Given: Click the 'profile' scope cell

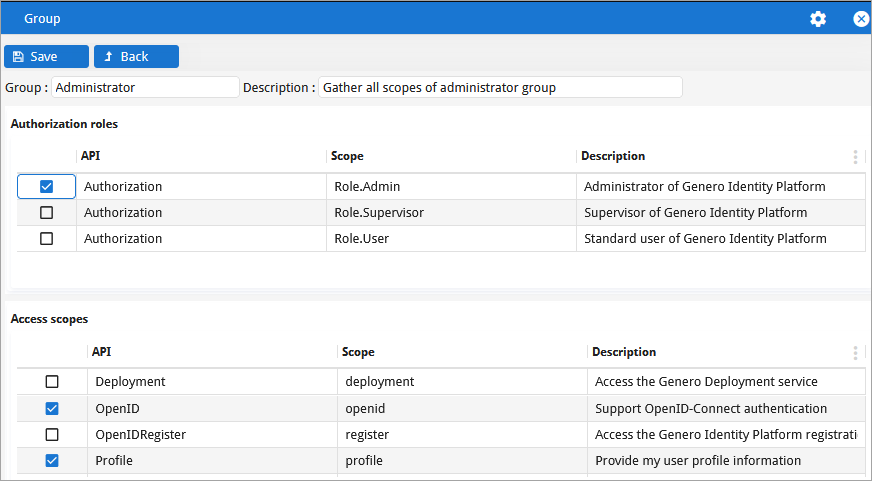Looking at the screenshot, I should tap(463, 460).
